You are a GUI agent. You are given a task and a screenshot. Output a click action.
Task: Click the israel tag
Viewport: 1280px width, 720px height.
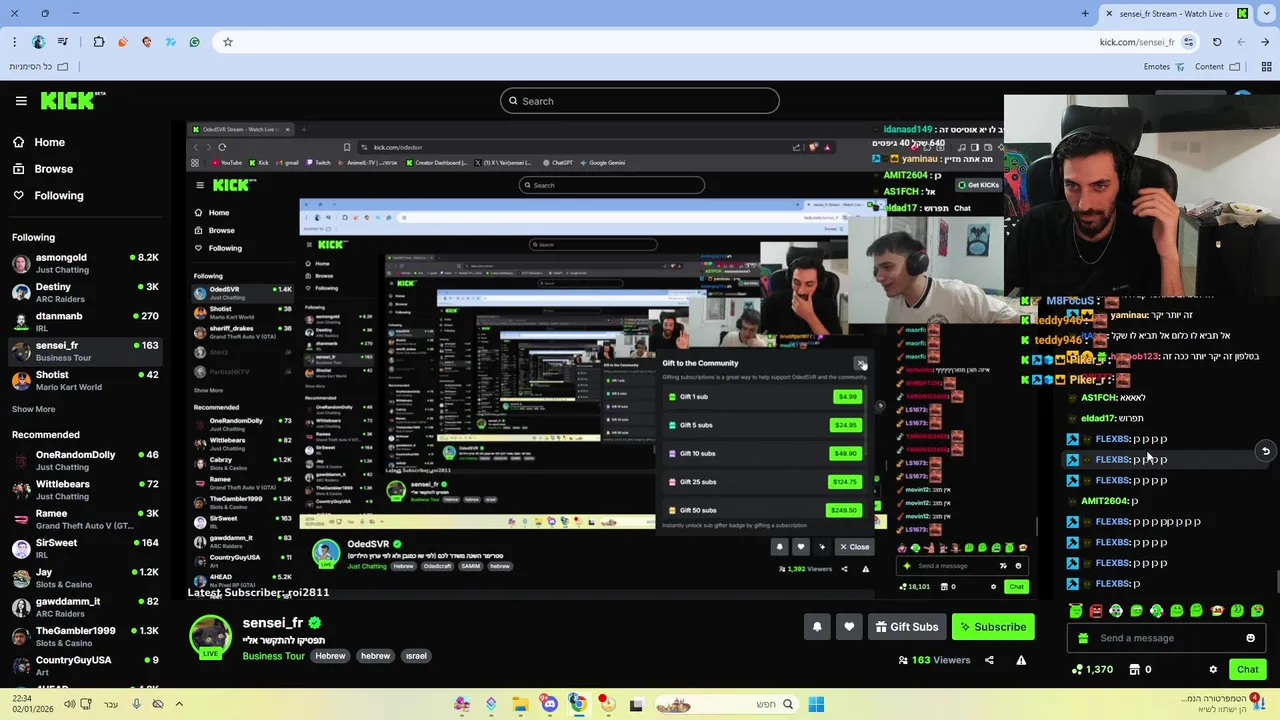coord(416,656)
